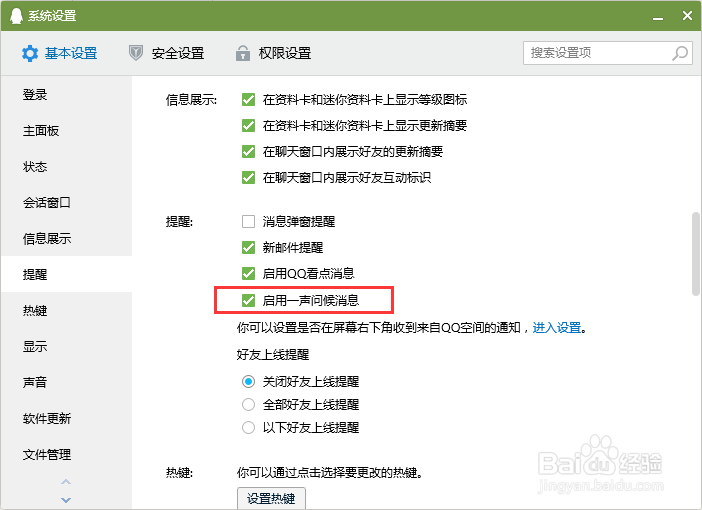Close the 系统设置 window
The image size is (702, 510).
point(687,16)
